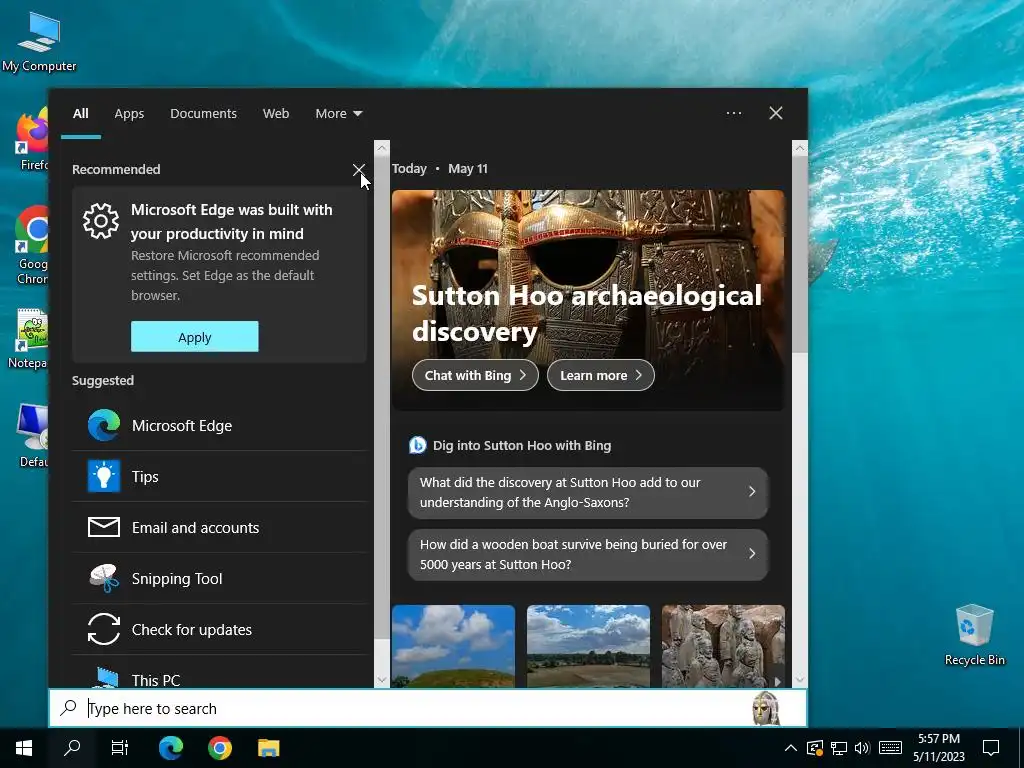Open File Explorer from the taskbar

point(268,748)
